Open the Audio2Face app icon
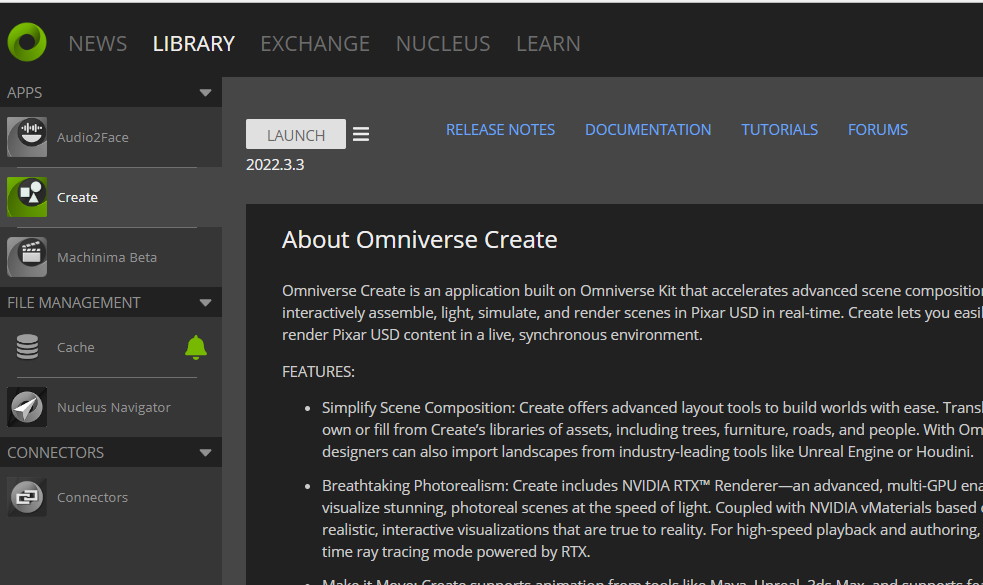The image size is (983, 585). (27, 137)
